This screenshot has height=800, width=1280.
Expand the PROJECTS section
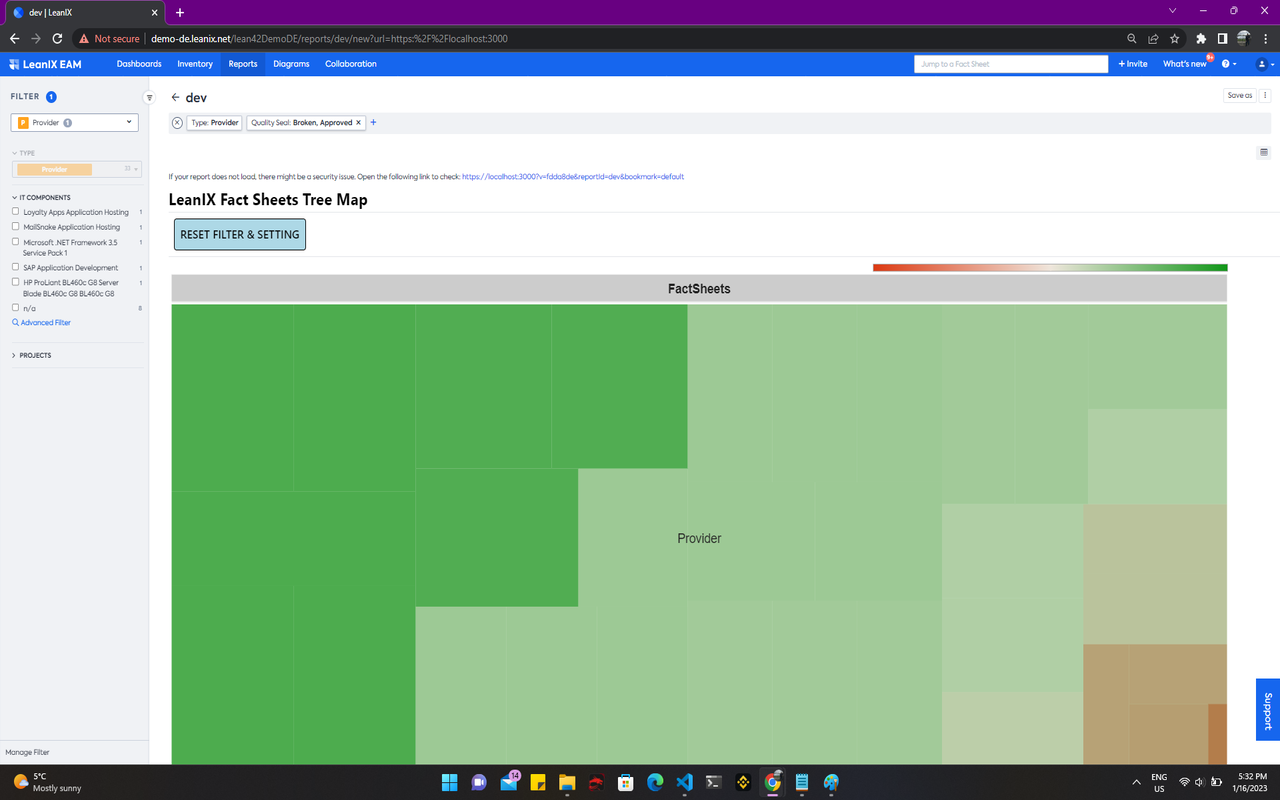[32, 355]
